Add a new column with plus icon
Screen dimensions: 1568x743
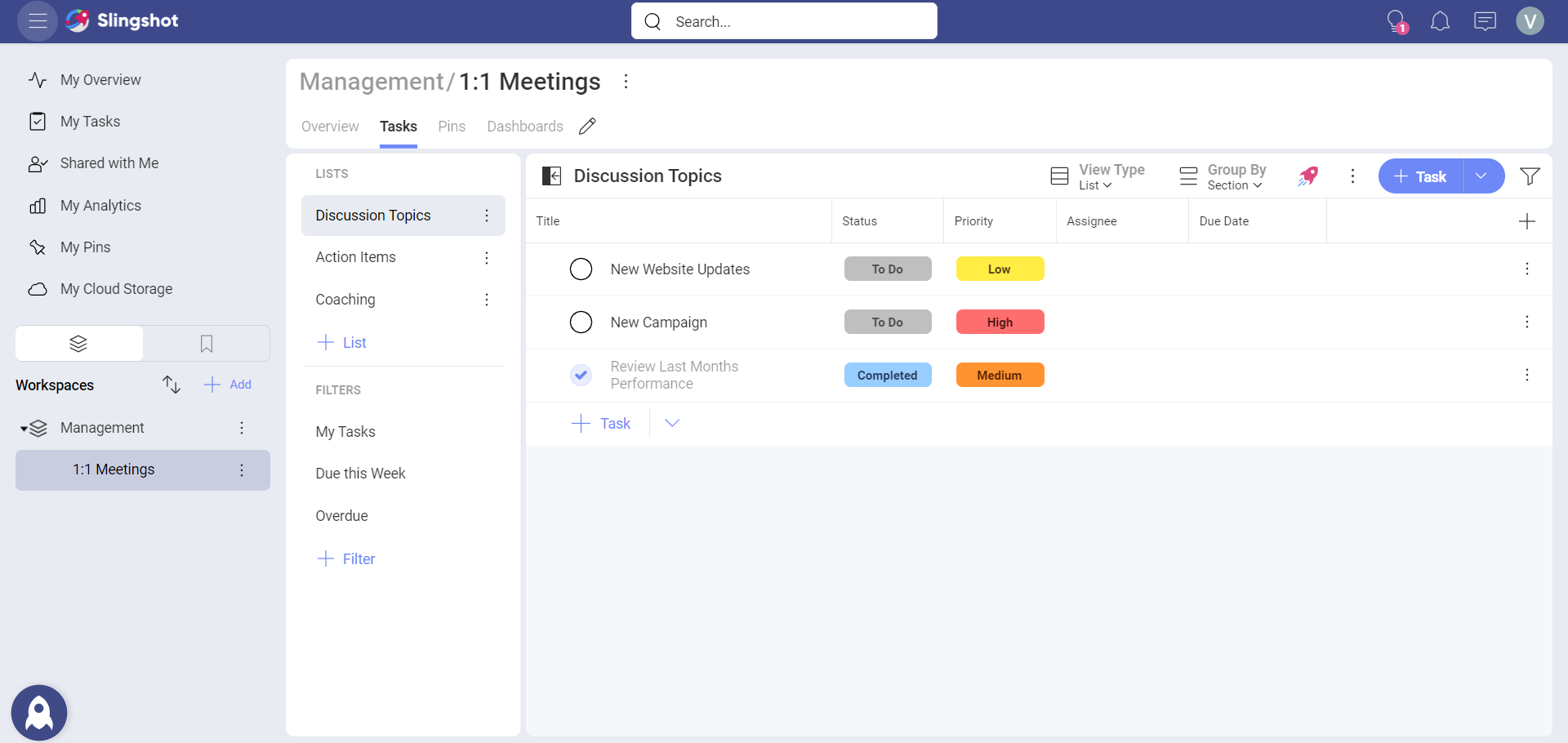pos(1526,221)
